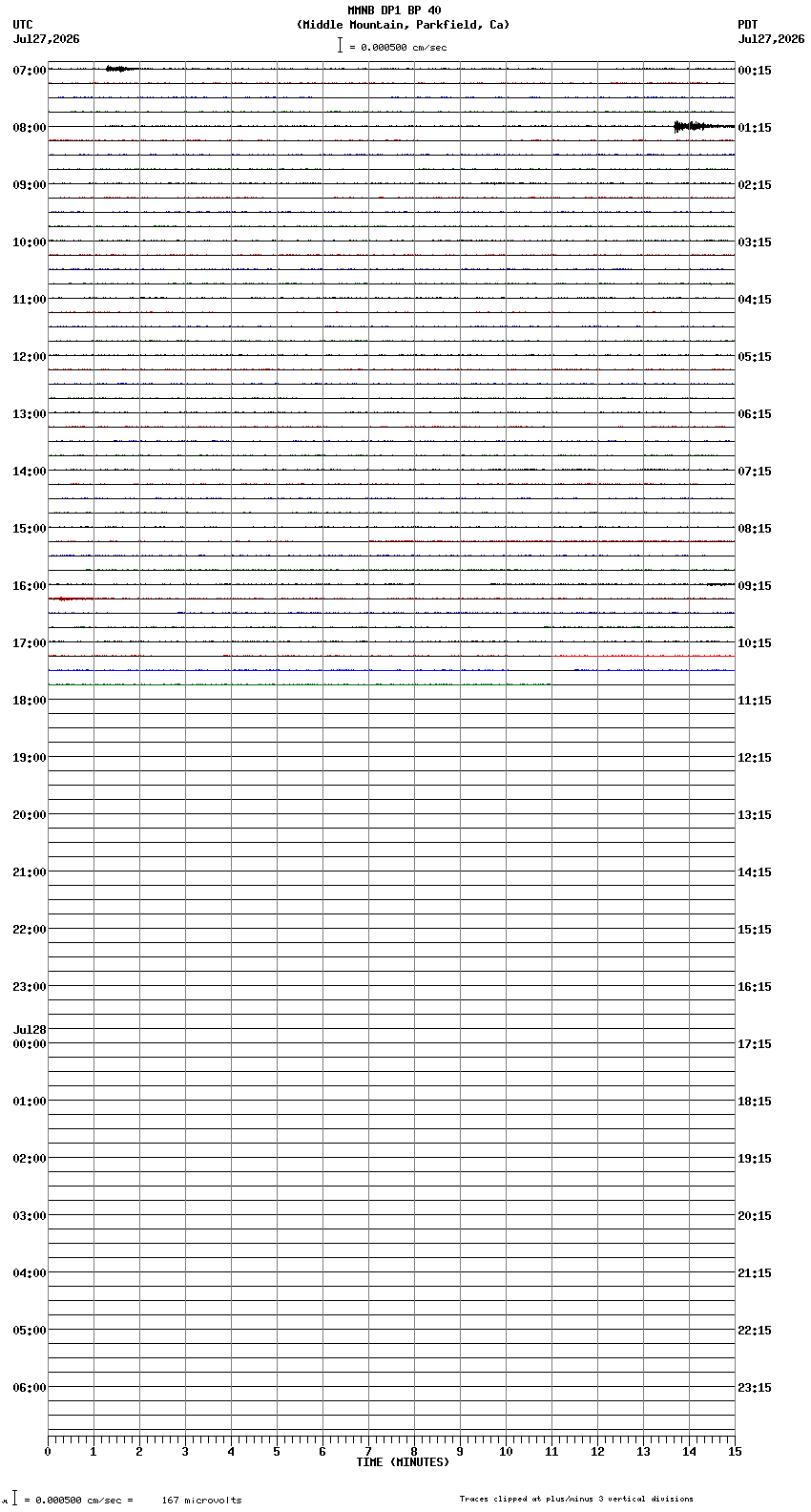Select the 08:15 PDT row label

click(x=755, y=529)
